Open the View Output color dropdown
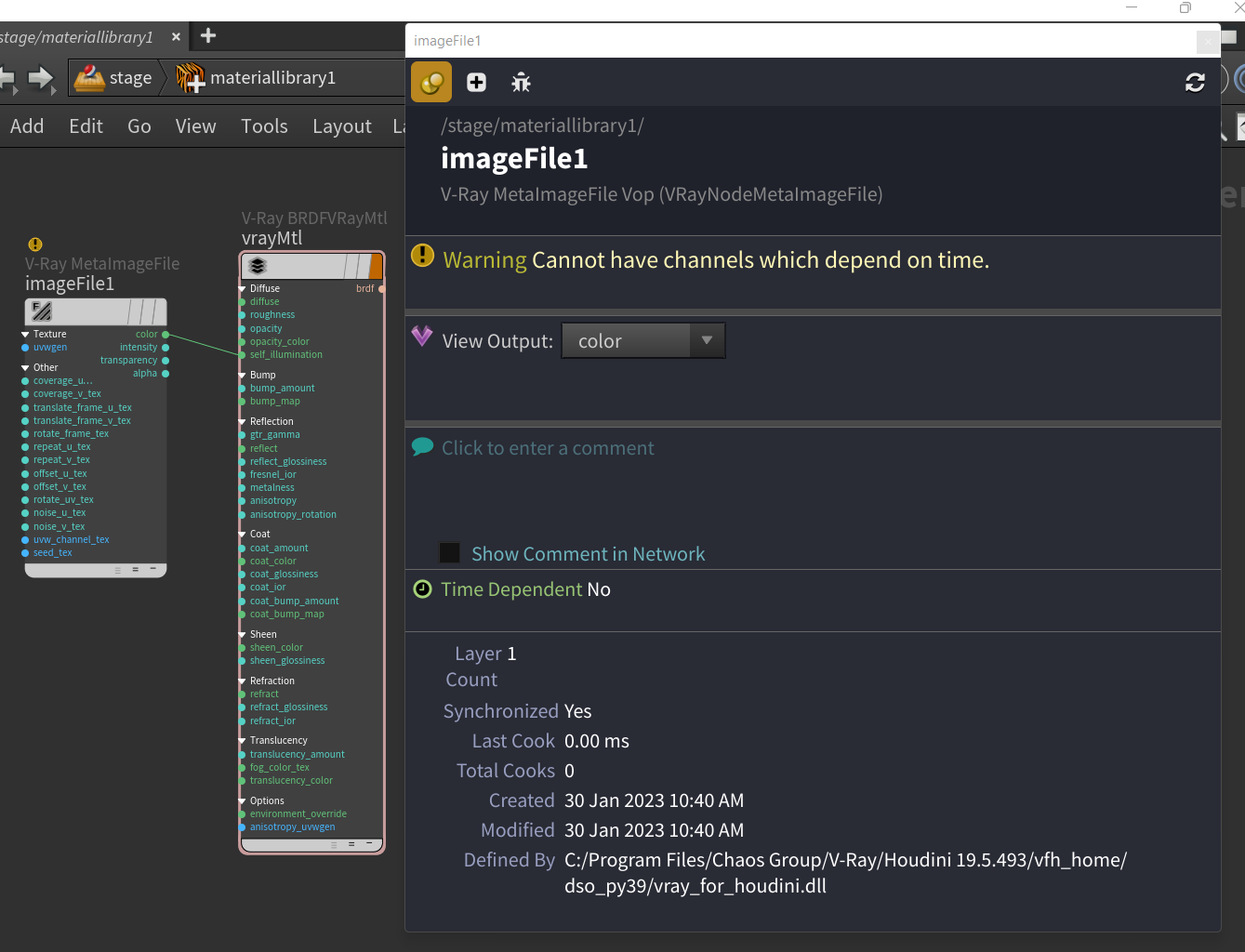The height and width of the screenshot is (952, 1245). point(642,340)
